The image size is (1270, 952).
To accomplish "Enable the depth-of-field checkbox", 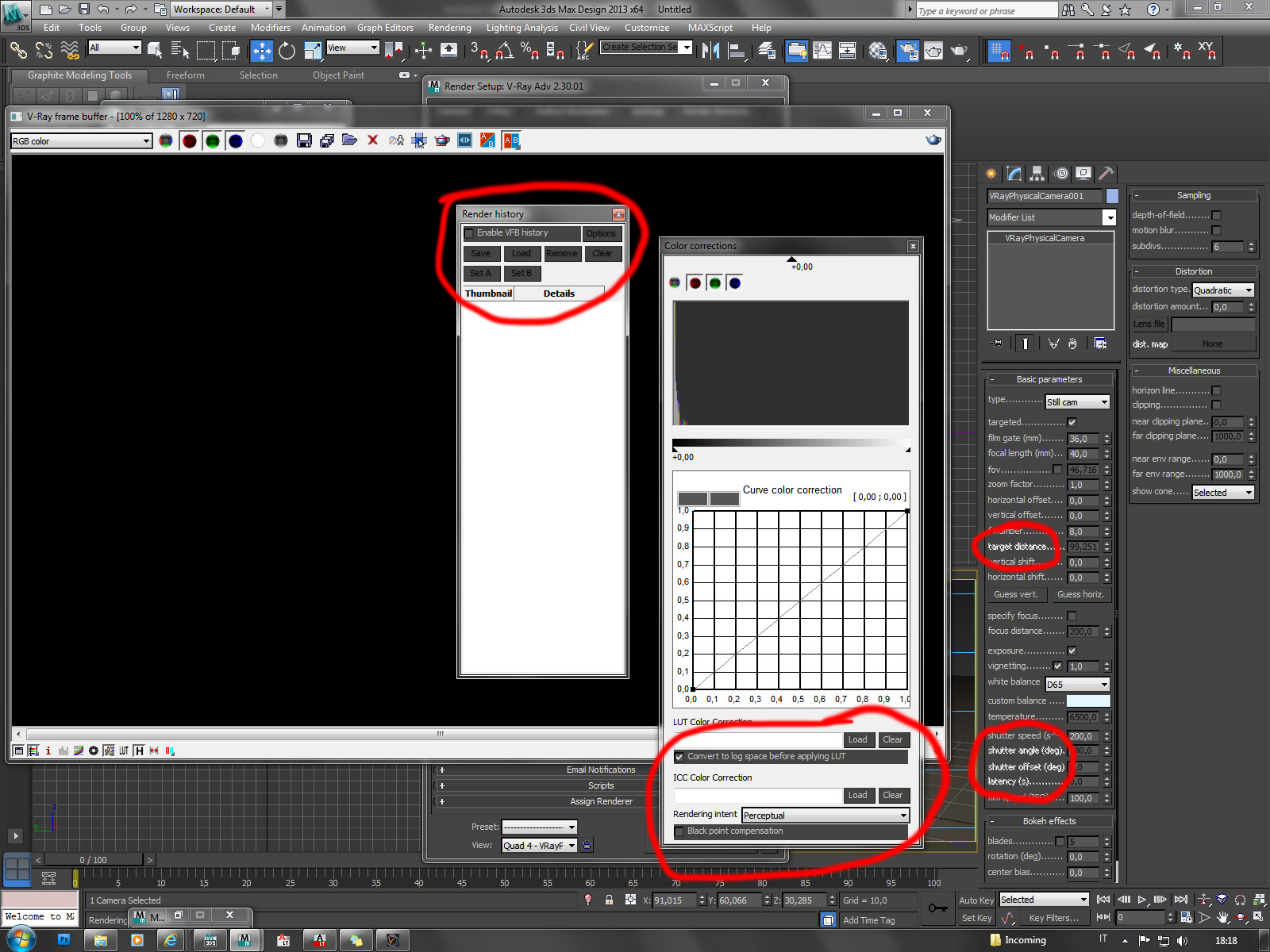I will 1216,215.
